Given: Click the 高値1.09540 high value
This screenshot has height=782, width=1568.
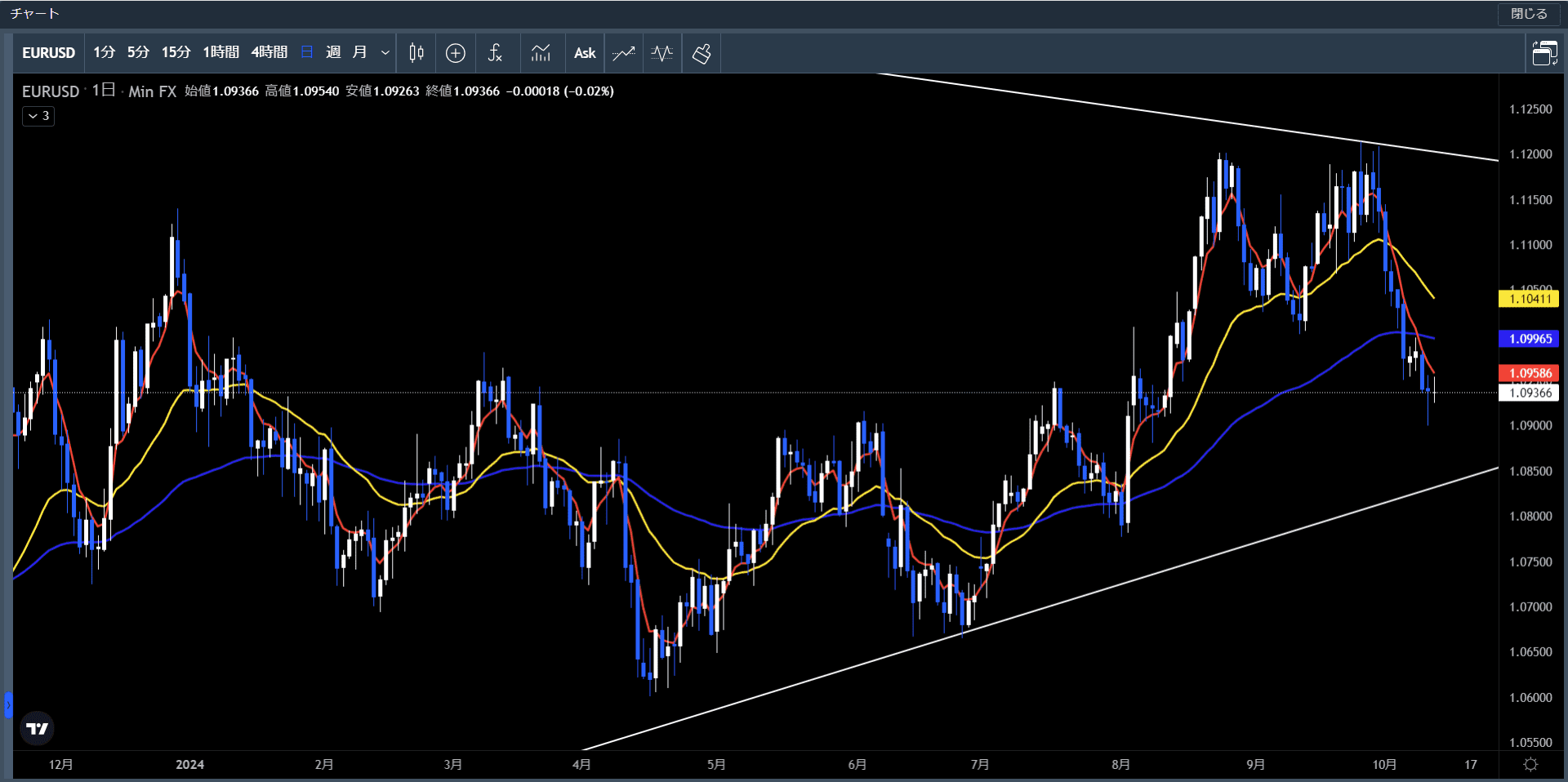Looking at the screenshot, I should [301, 91].
